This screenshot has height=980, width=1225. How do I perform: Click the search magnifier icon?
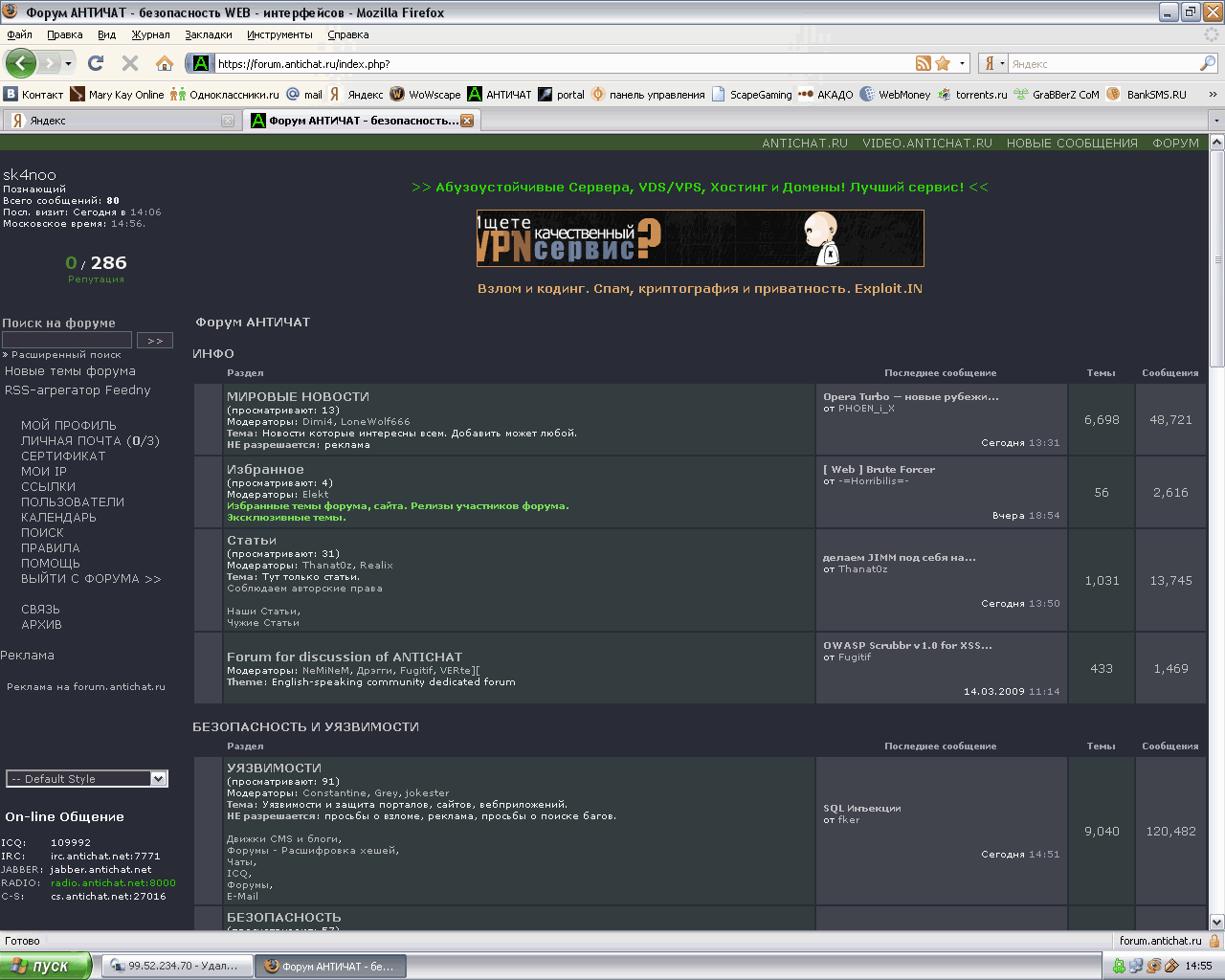point(1208,63)
